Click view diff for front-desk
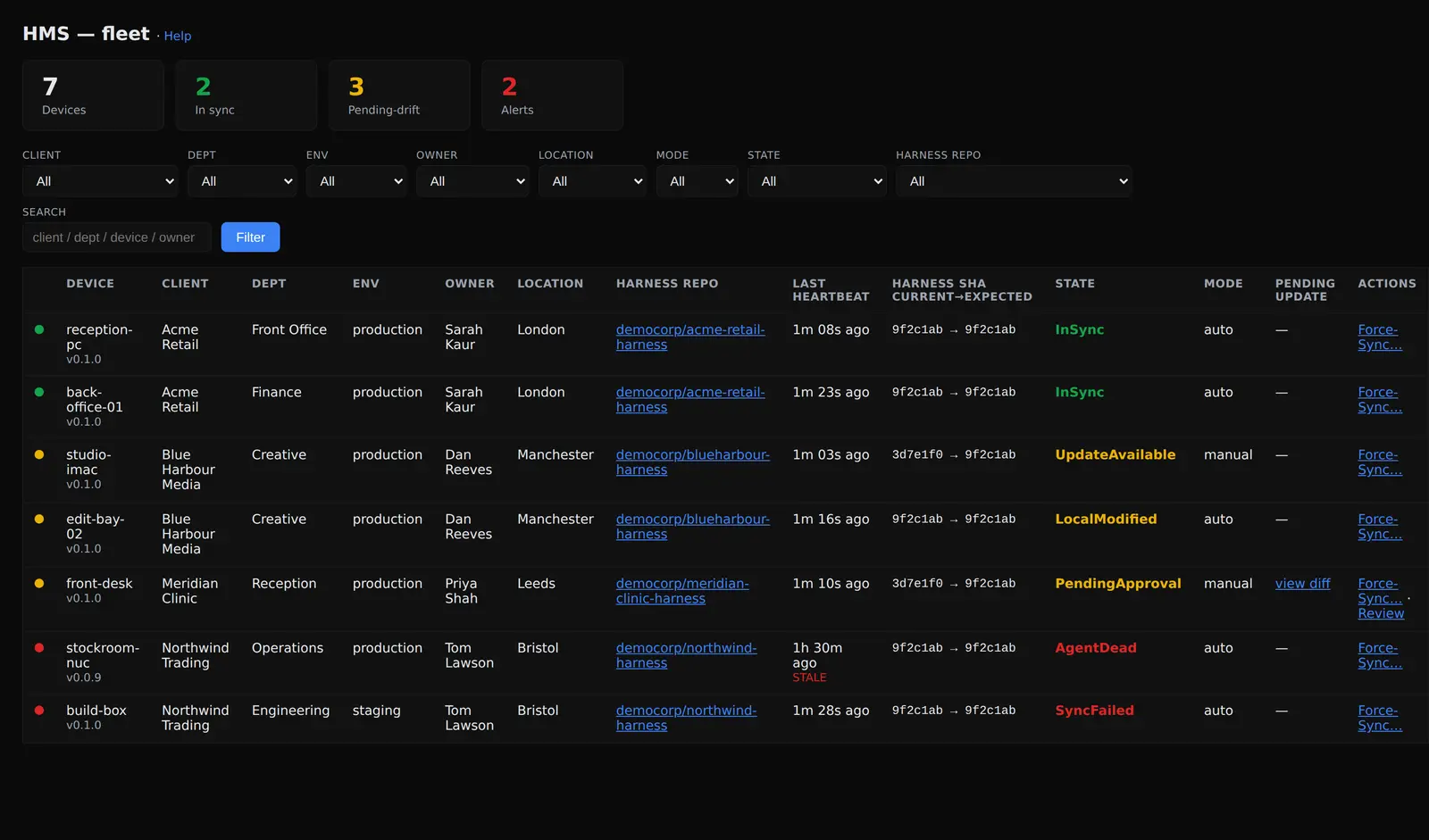The width and height of the screenshot is (1429, 840). 1302,583
